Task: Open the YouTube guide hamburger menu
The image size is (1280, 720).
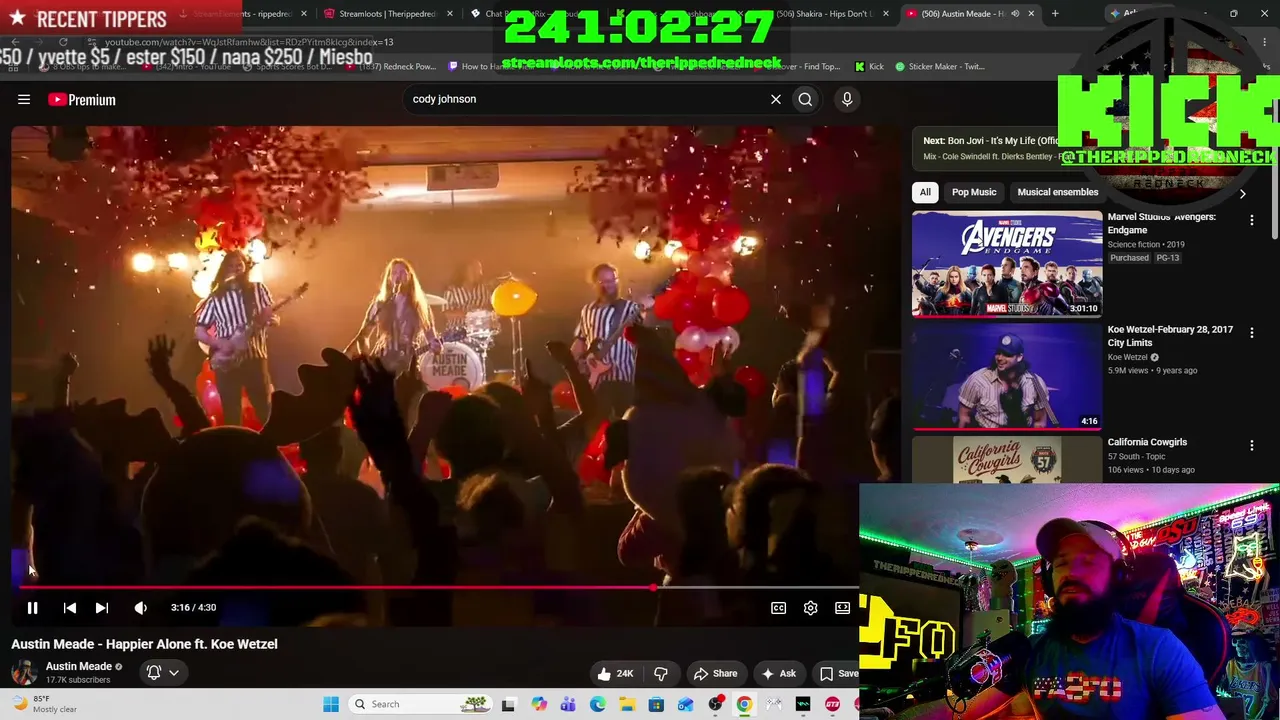Action: (x=24, y=99)
